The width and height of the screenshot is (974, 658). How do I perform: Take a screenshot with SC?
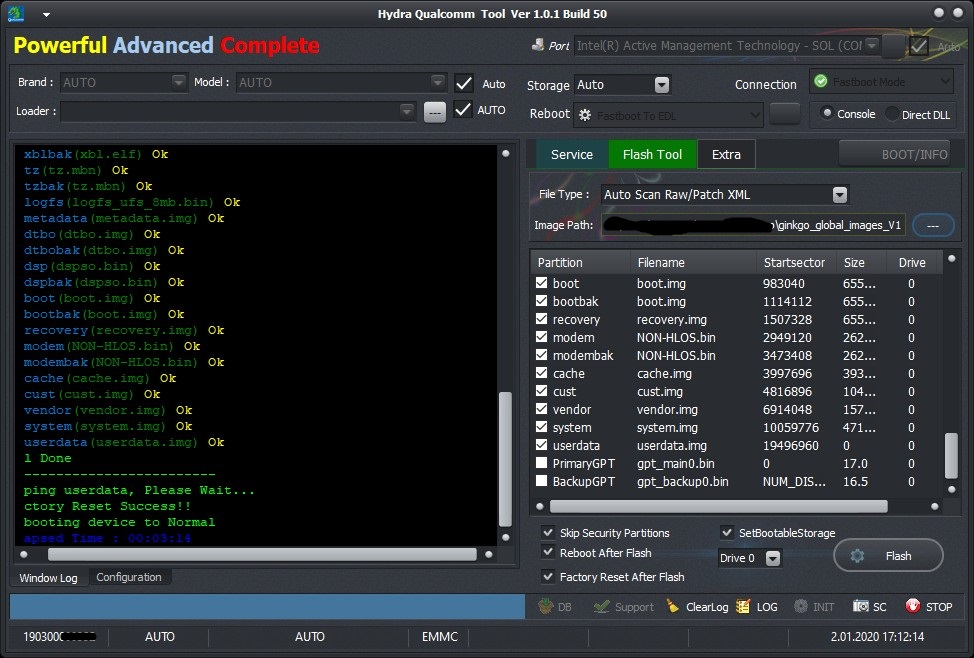[x=869, y=606]
